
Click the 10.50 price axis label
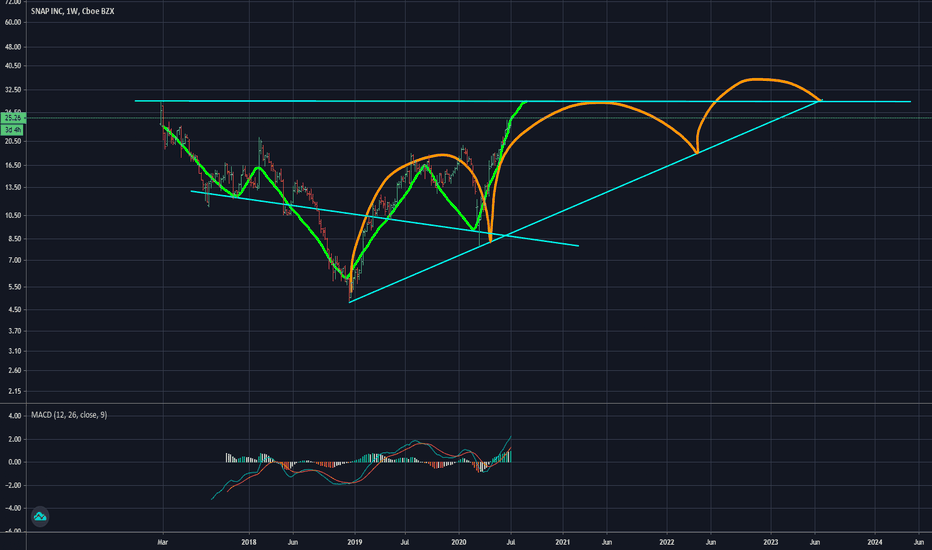[x=12, y=215]
